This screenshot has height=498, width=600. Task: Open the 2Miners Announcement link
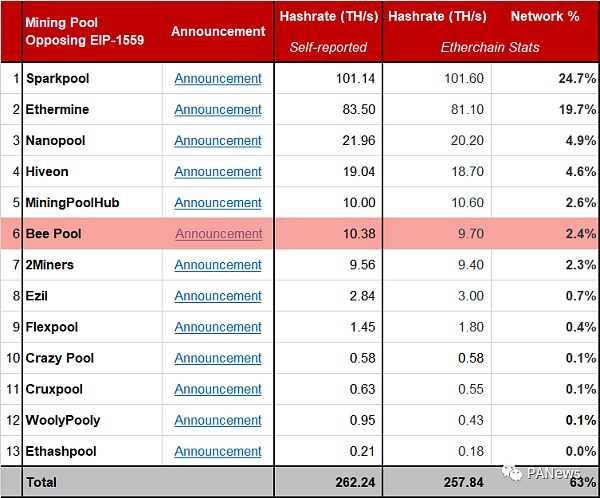coord(218,265)
